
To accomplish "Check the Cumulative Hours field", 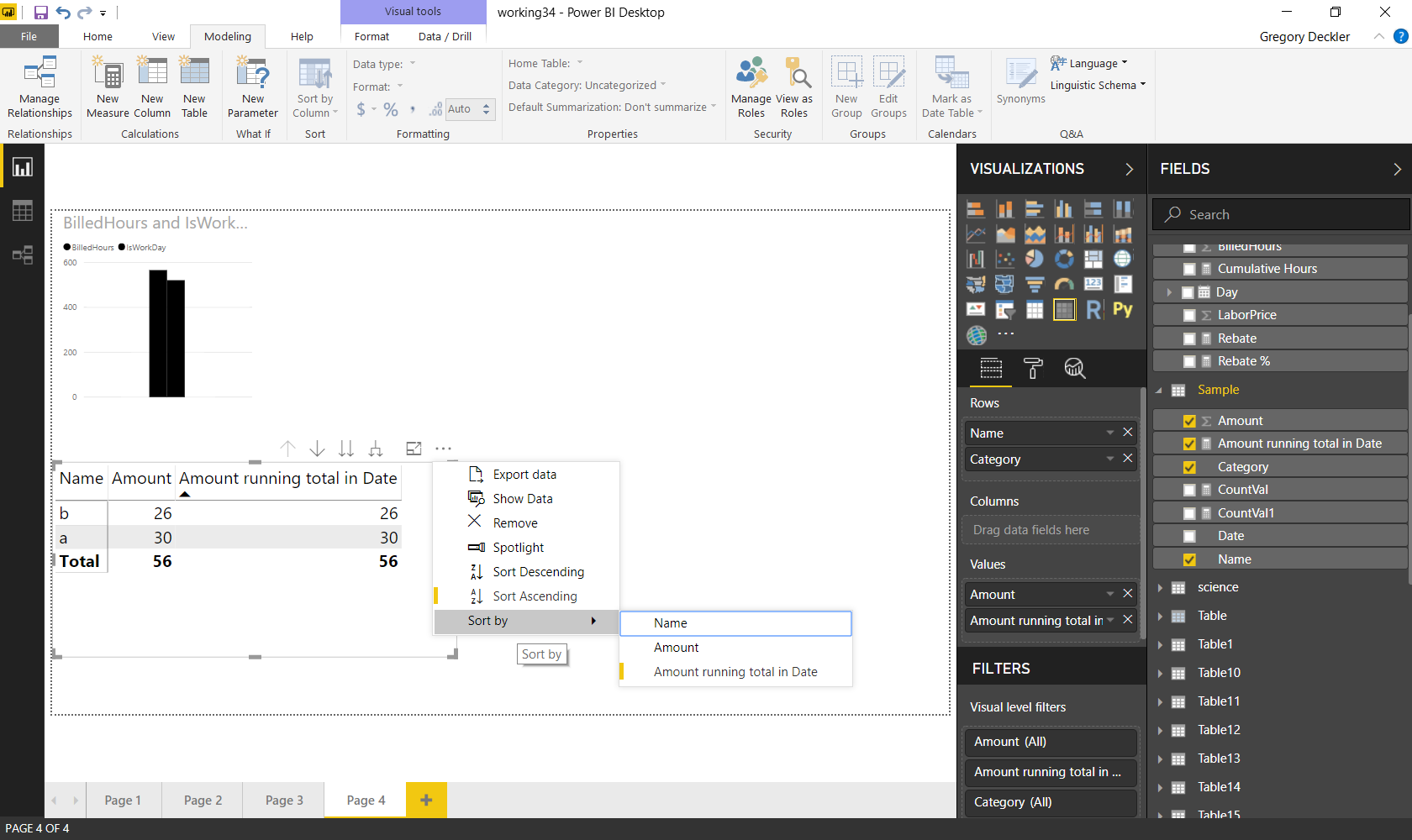I will pyautogui.click(x=1189, y=269).
